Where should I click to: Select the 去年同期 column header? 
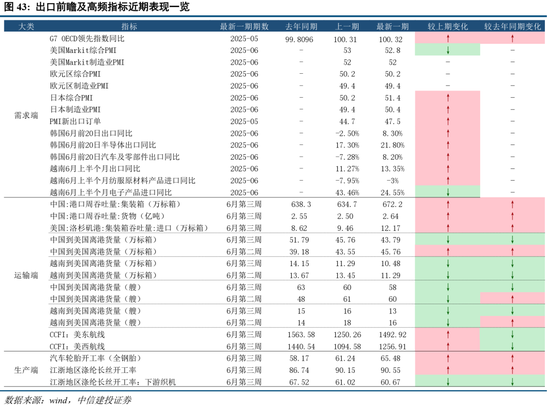click(301, 26)
